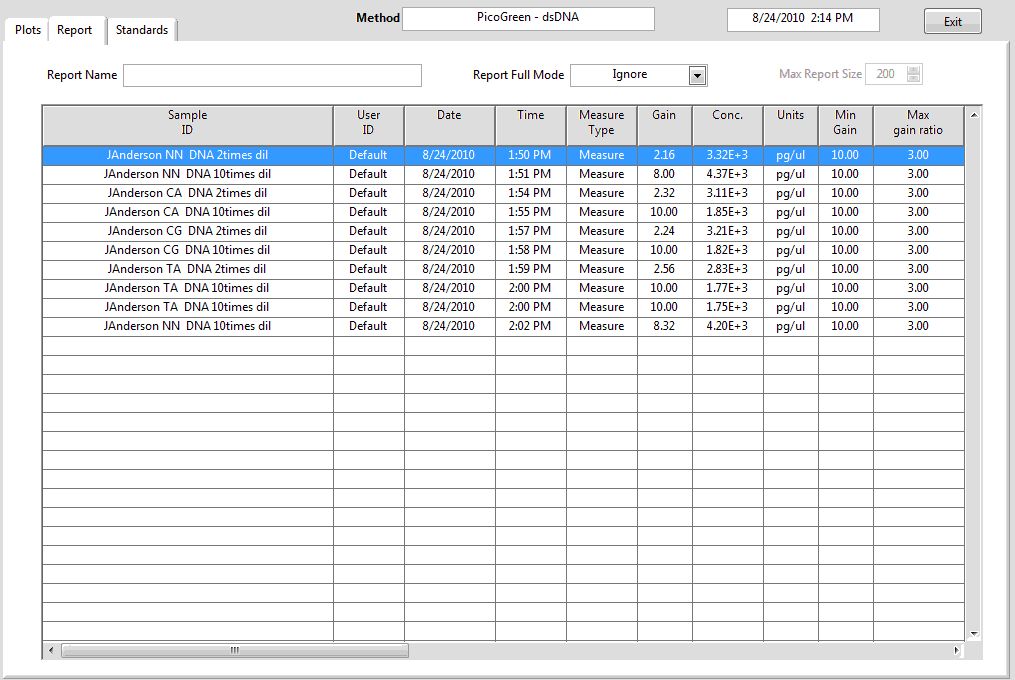Select row 'JAnderson CA DNA 2times dil'

coord(503,193)
